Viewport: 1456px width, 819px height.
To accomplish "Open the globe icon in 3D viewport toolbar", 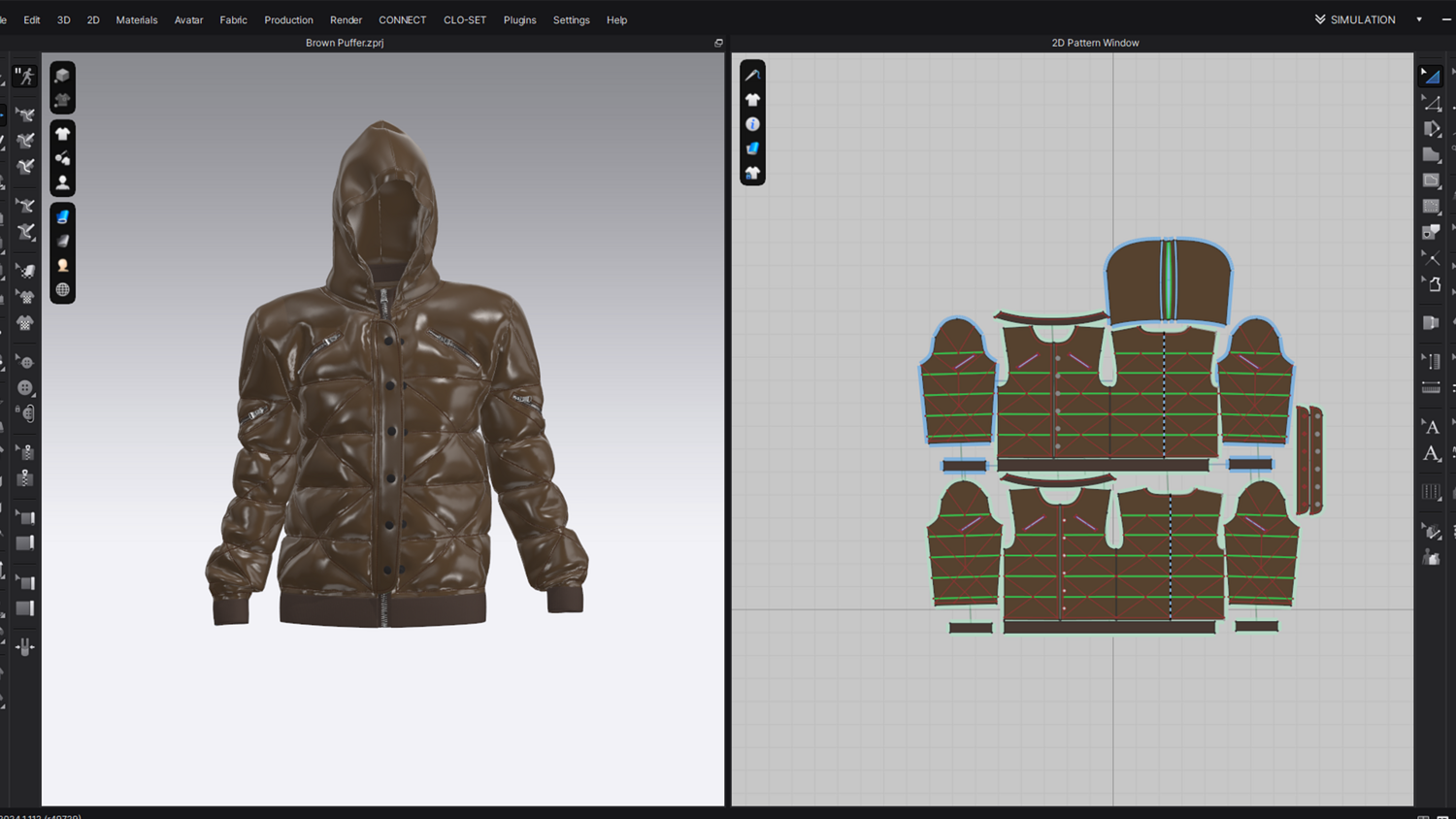I will 62,289.
